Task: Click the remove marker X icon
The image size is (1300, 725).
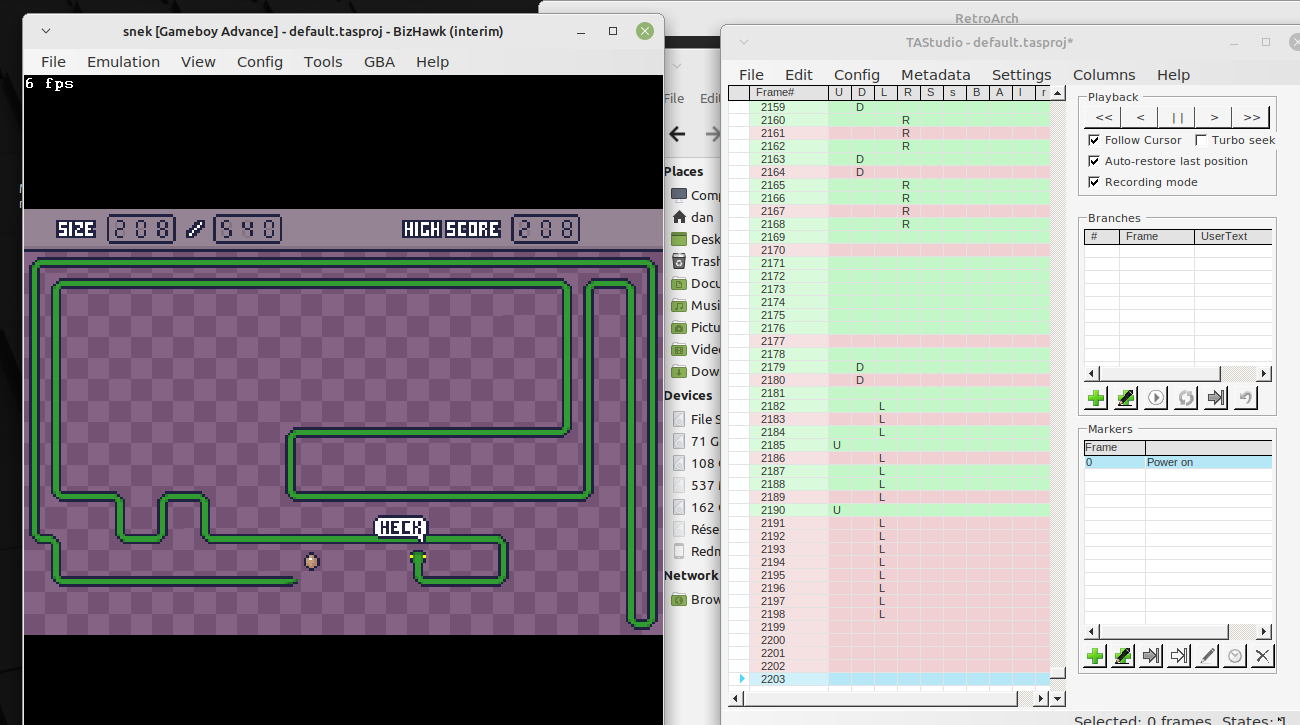Action: [x=1263, y=656]
